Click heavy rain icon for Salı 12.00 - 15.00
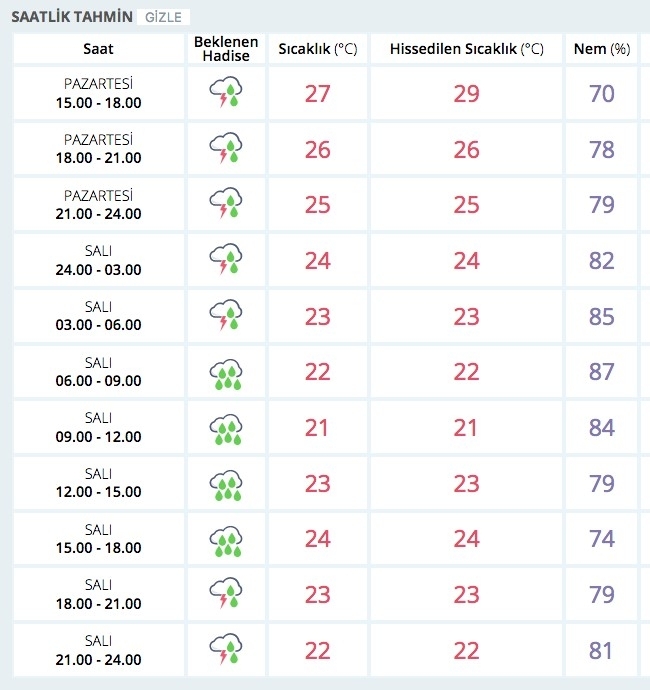This screenshot has height=690, width=650. pyautogui.click(x=226, y=484)
